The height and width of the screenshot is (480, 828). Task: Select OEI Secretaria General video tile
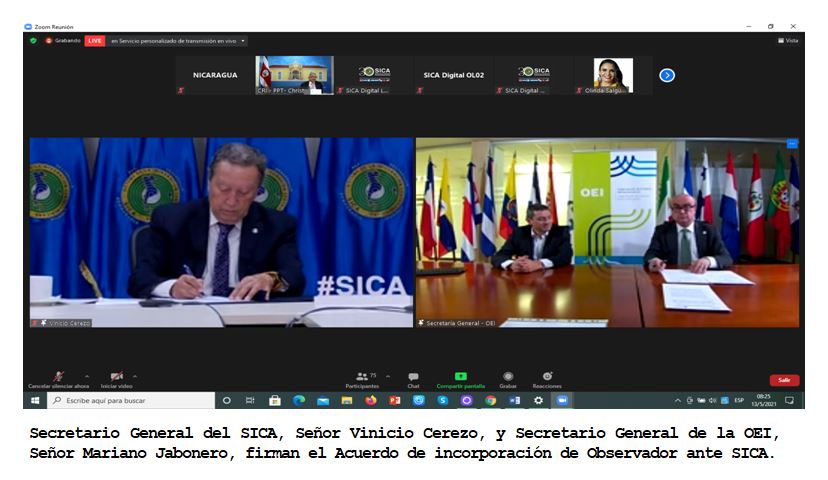click(608, 232)
